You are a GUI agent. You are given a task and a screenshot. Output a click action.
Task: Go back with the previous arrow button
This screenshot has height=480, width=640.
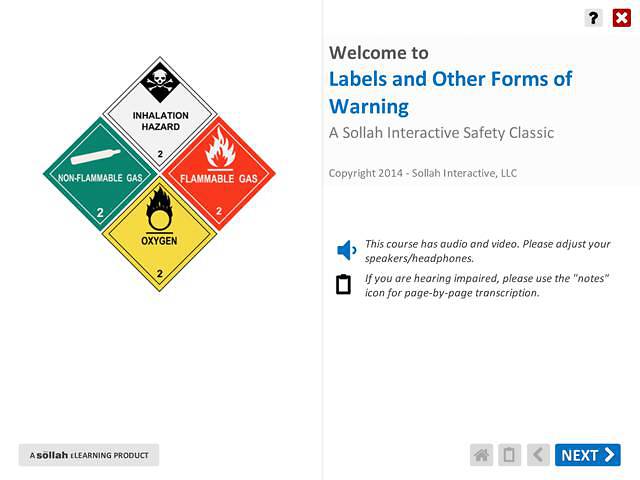tap(538, 455)
